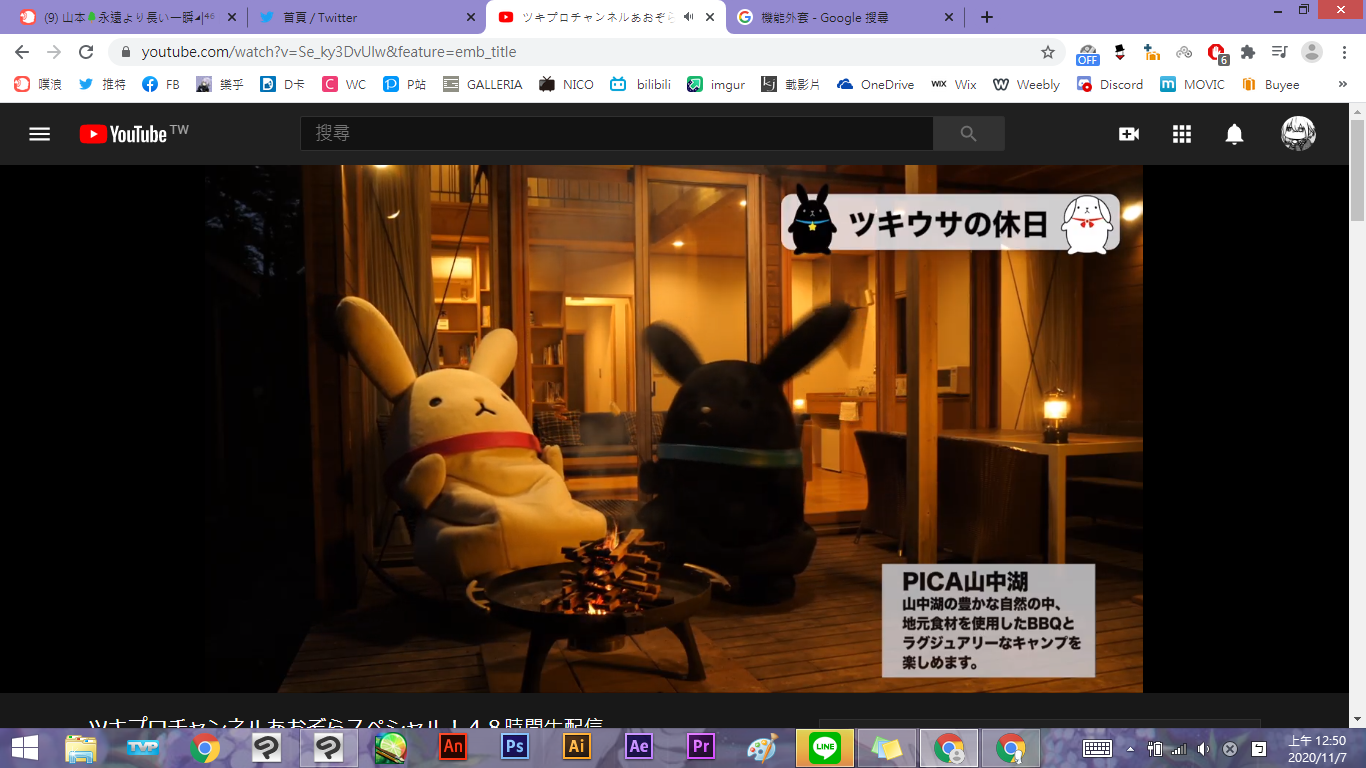Open the FB bookmark
The image size is (1366, 768).
161,85
